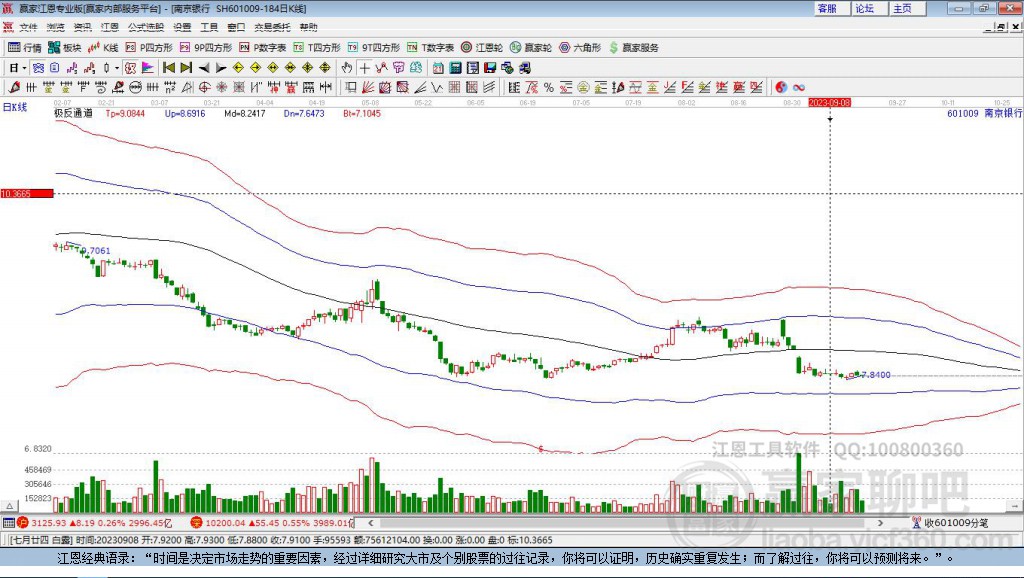Click the 客服 button in title bar
The image size is (1024, 578).
click(x=831, y=8)
